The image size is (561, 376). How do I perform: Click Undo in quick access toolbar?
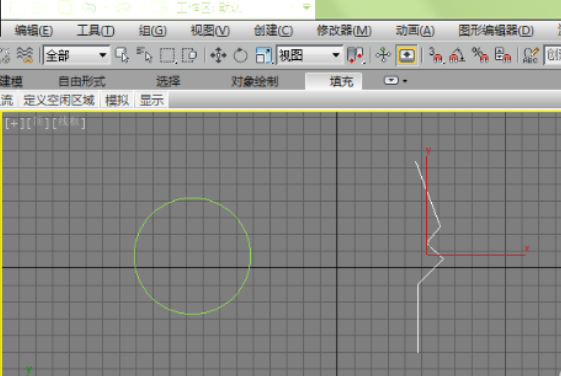pyautogui.click(x=89, y=8)
